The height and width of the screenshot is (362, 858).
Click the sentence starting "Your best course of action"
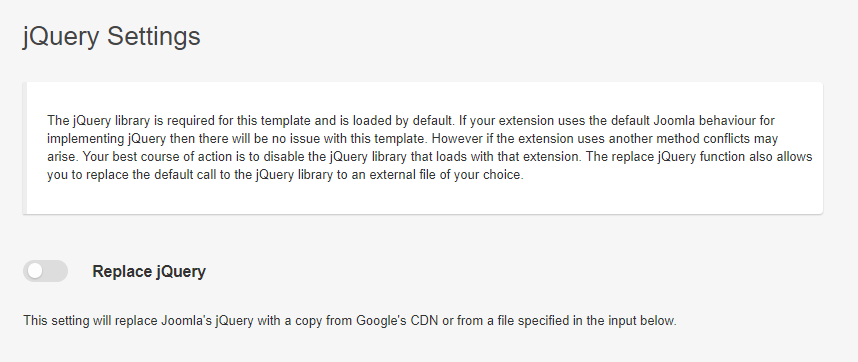click(332, 157)
